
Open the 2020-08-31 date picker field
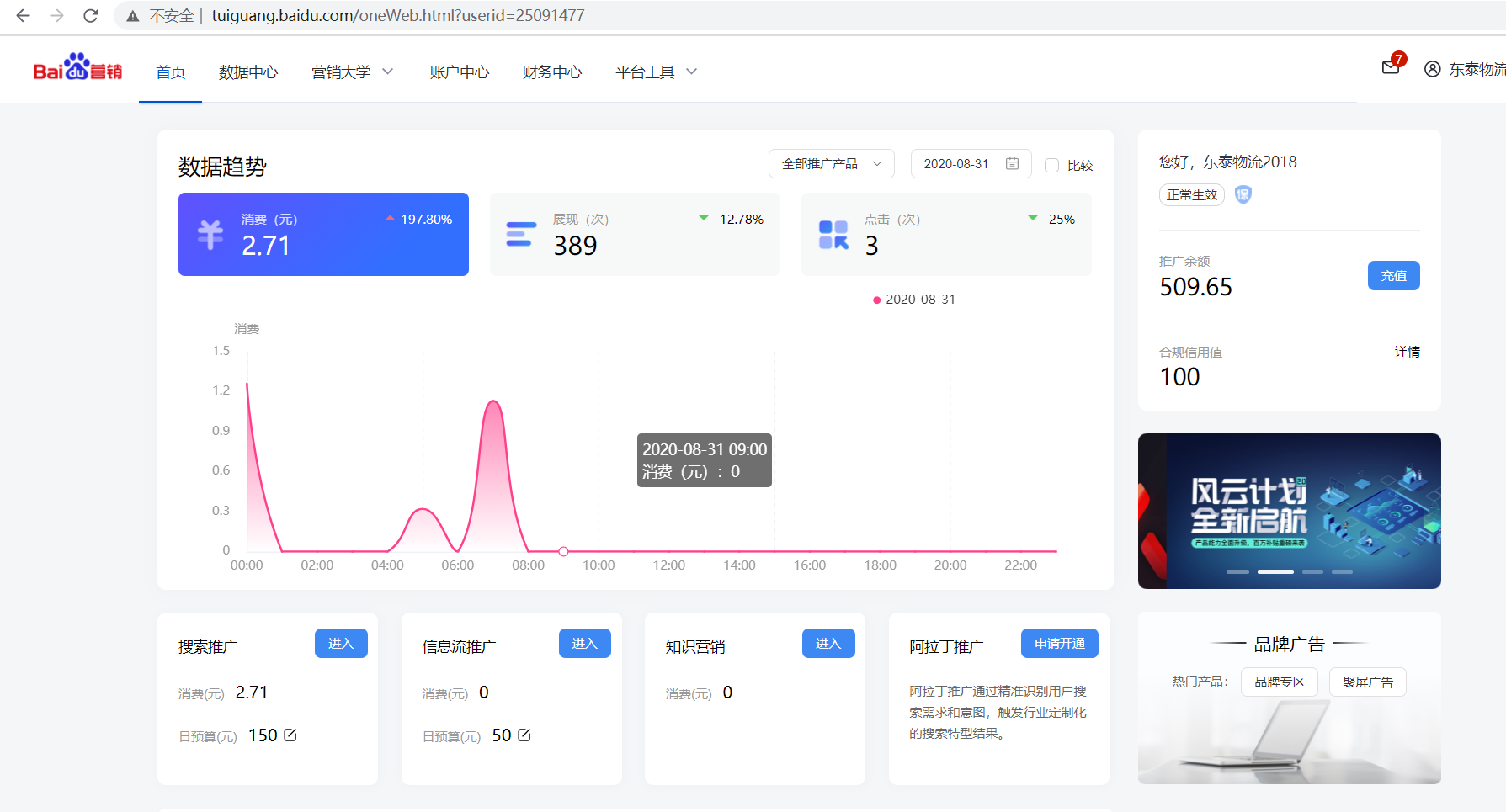point(971,163)
